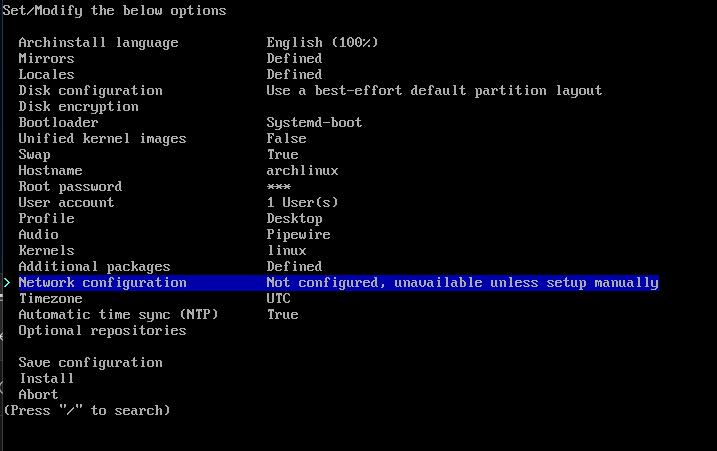Click the True value beside NTP
This screenshot has height=451, width=717.
283,315
